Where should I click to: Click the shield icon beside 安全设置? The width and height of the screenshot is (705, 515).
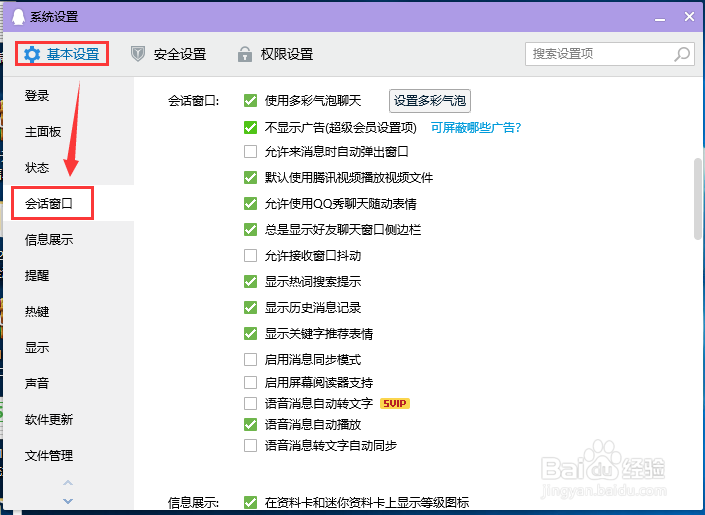[x=138, y=54]
